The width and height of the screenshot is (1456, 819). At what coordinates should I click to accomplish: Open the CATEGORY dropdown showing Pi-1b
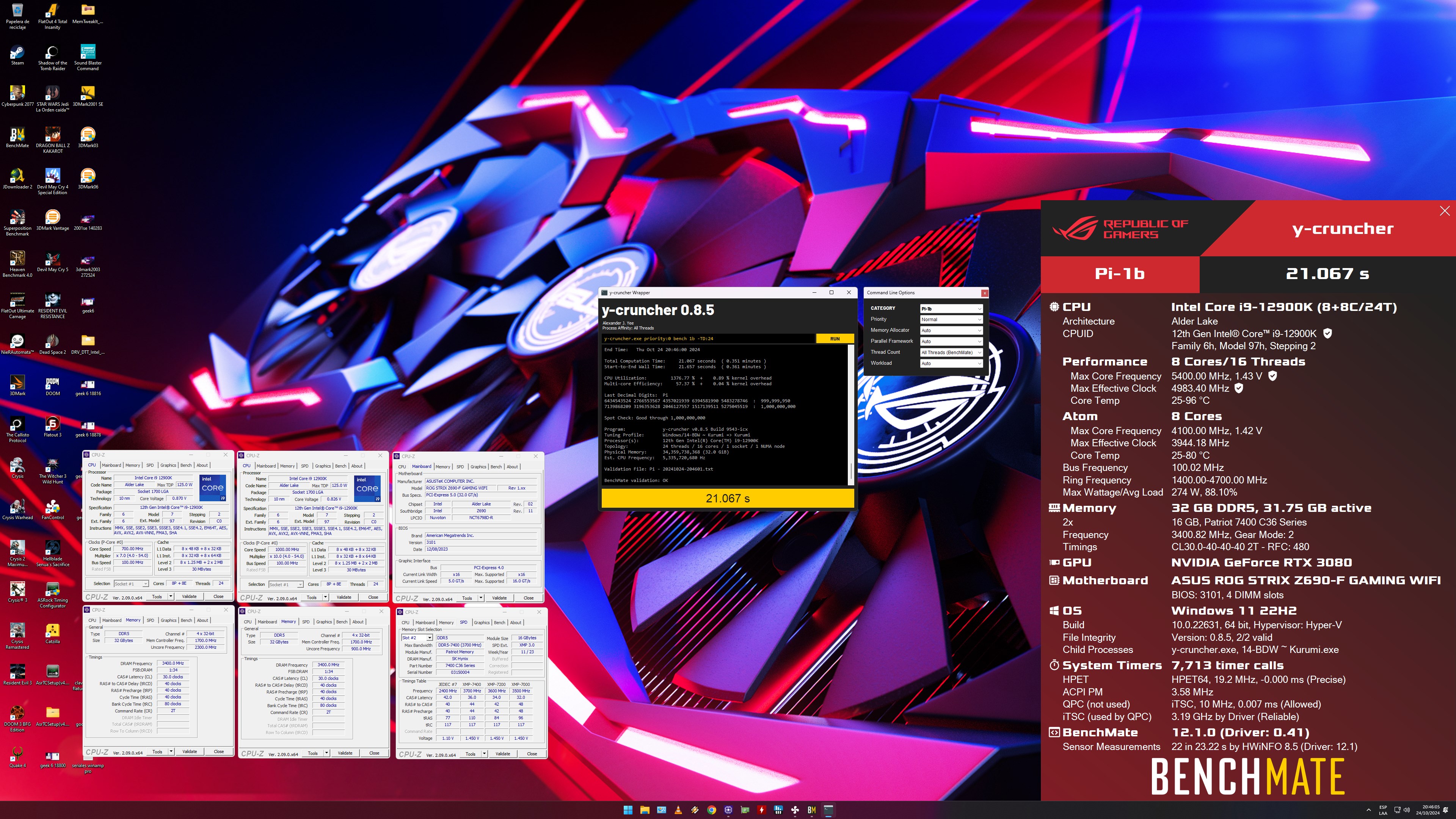951,309
